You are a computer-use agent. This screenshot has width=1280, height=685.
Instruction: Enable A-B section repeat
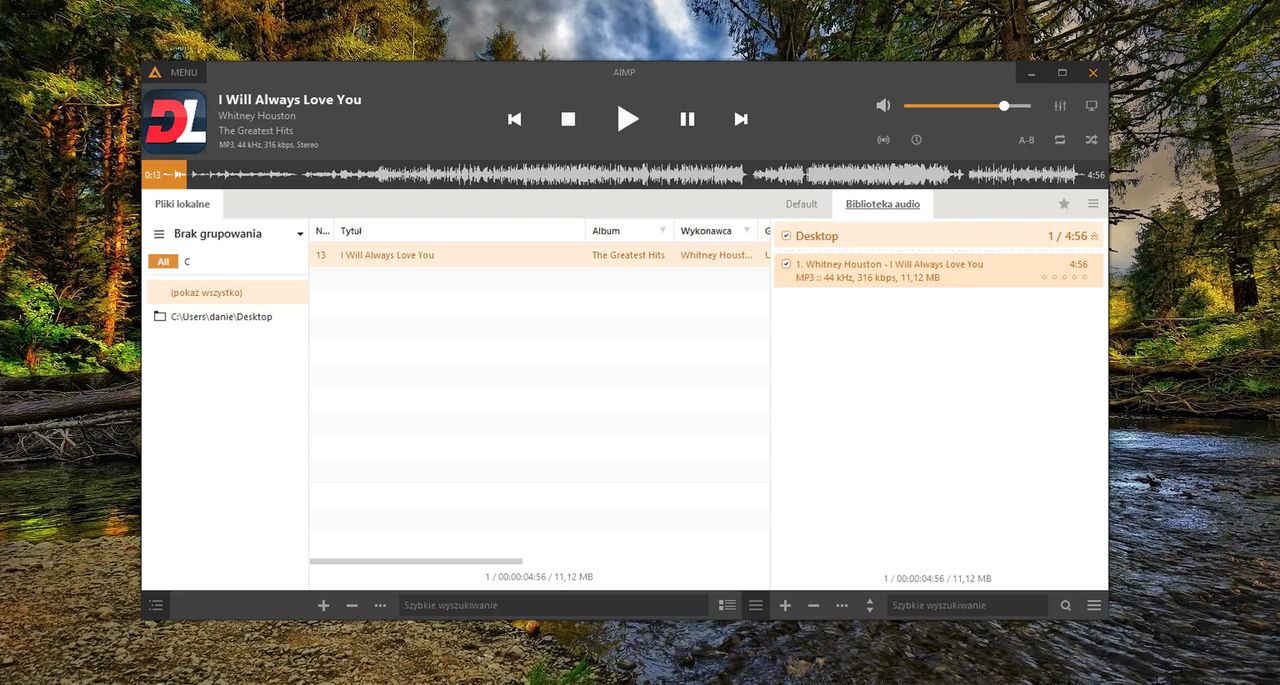(x=1026, y=140)
